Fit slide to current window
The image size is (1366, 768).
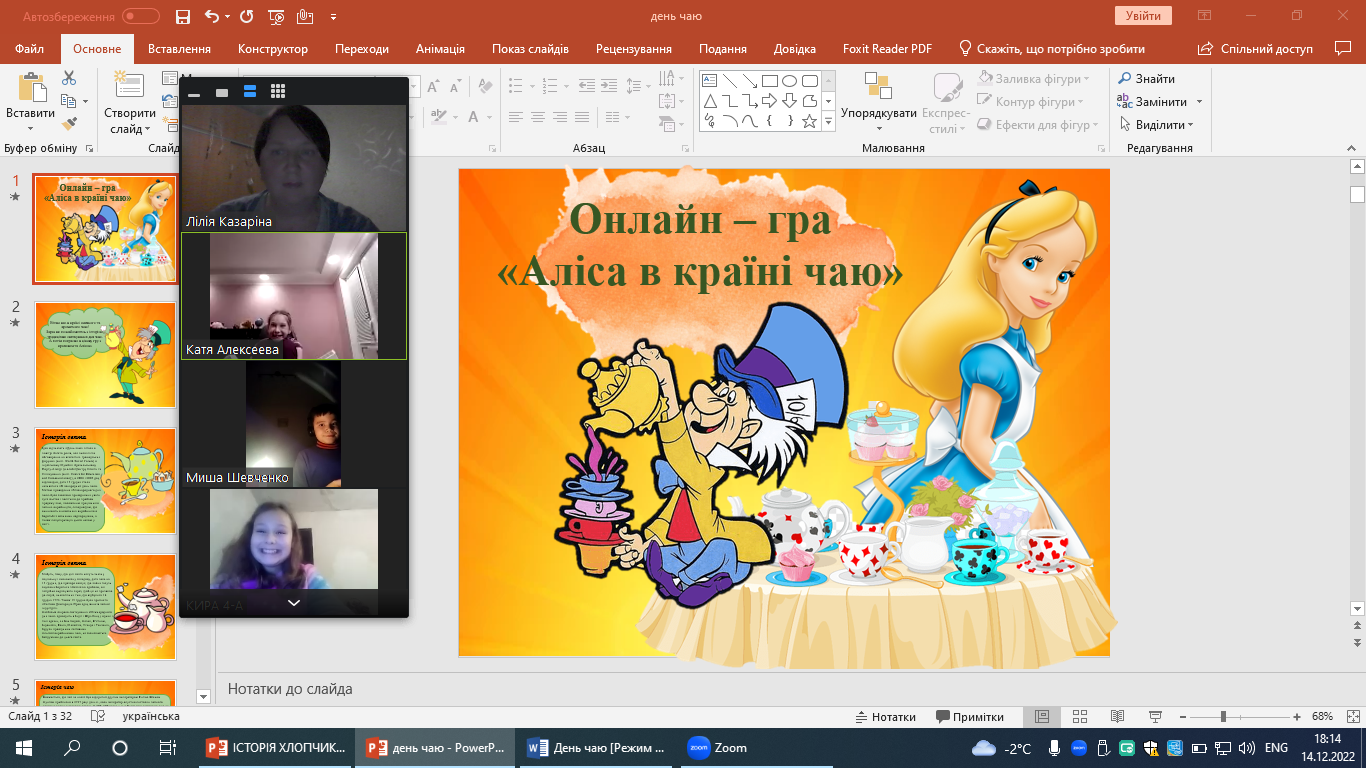click(x=1352, y=717)
